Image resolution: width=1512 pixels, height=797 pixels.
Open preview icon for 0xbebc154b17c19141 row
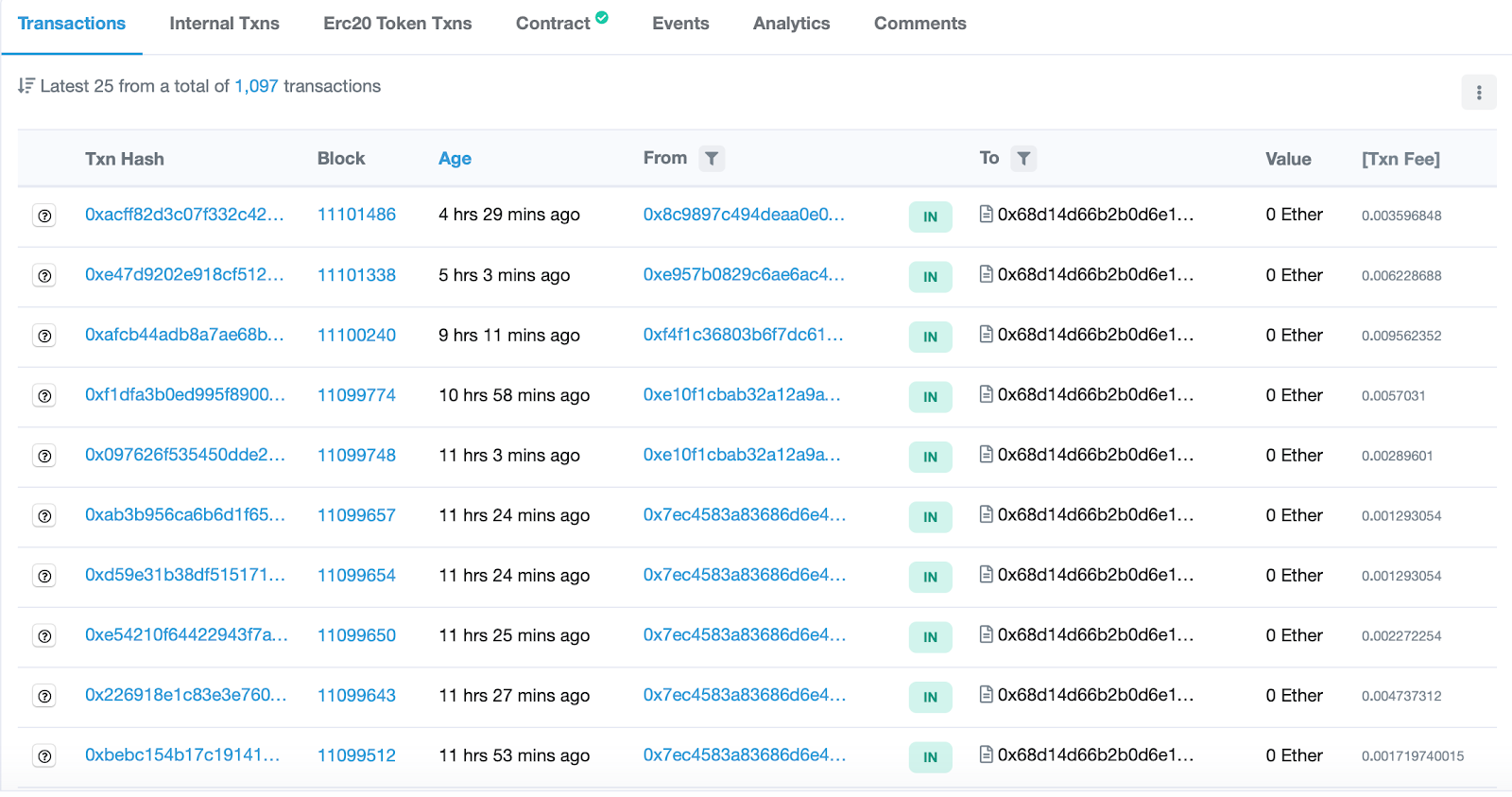(44, 756)
